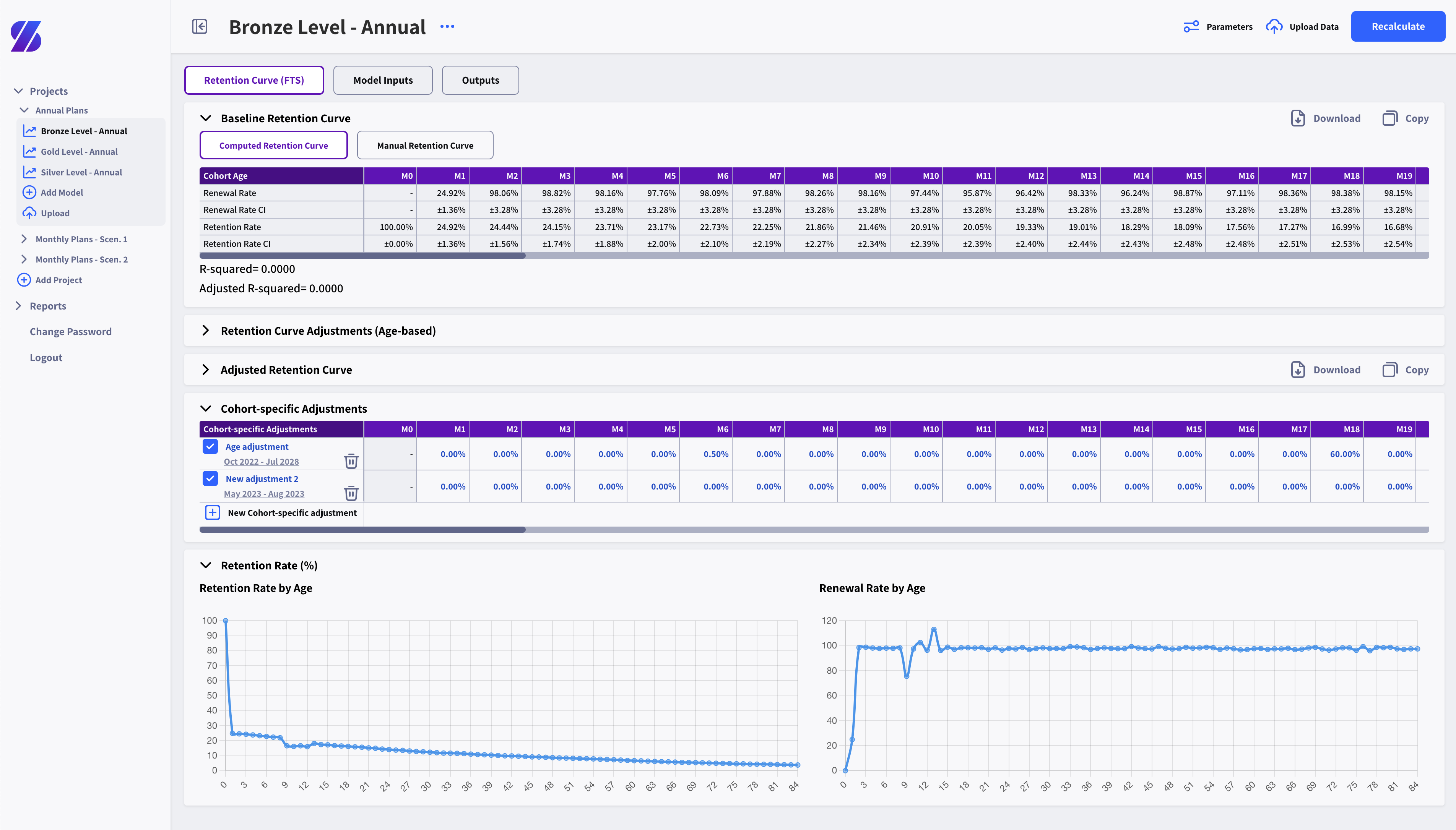Click Logout in the sidebar
The image size is (1456, 830).
point(45,357)
